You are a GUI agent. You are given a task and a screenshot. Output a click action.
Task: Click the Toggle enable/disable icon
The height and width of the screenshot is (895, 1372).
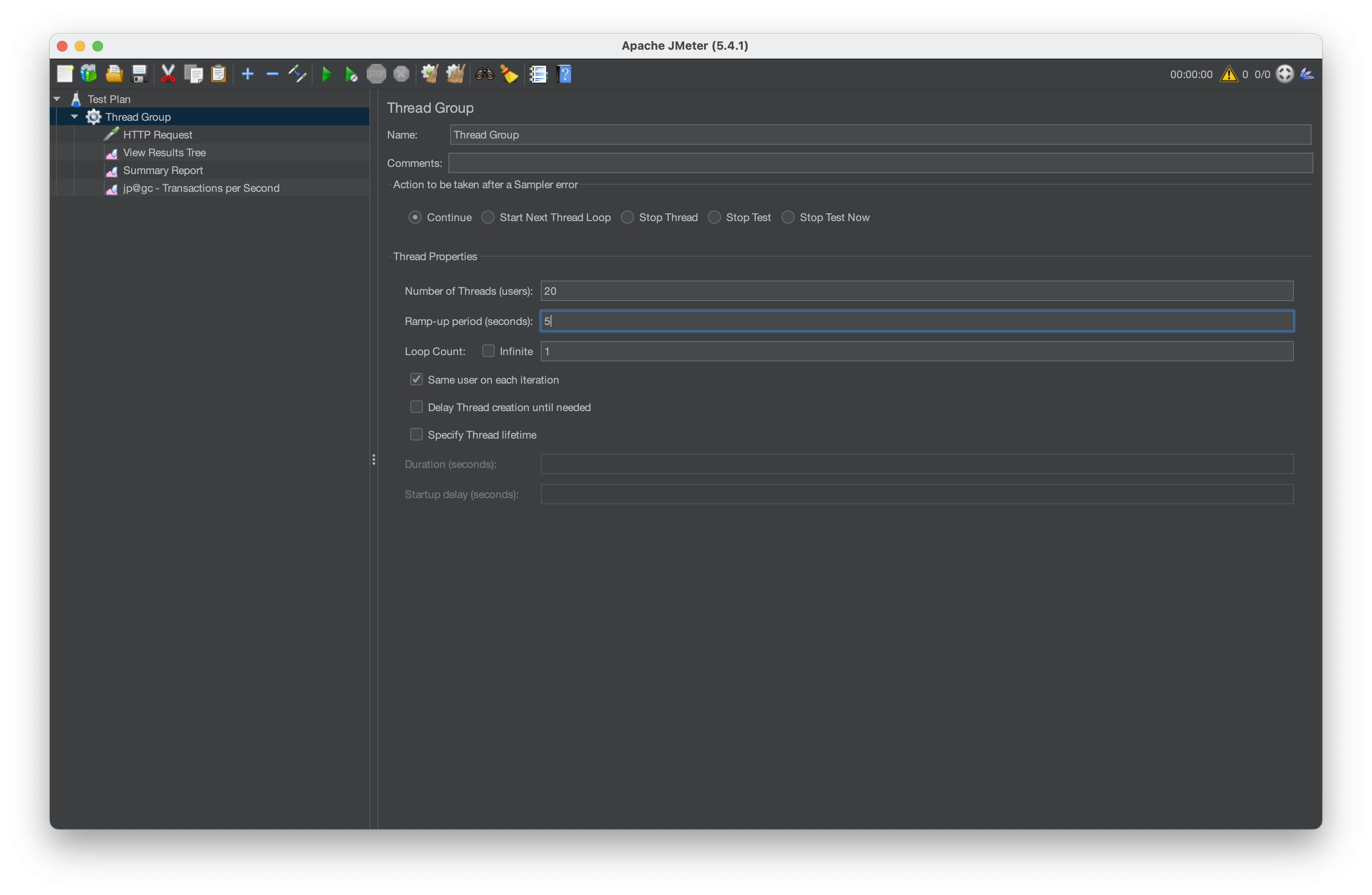(x=297, y=74)
